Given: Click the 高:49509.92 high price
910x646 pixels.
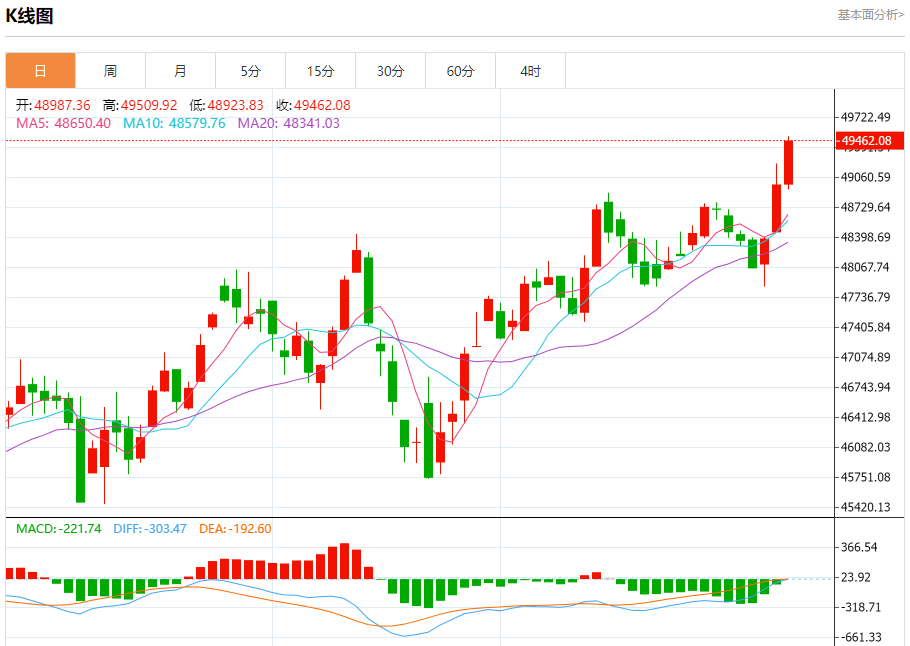Looking at the screenshot, I should (140, 105).
